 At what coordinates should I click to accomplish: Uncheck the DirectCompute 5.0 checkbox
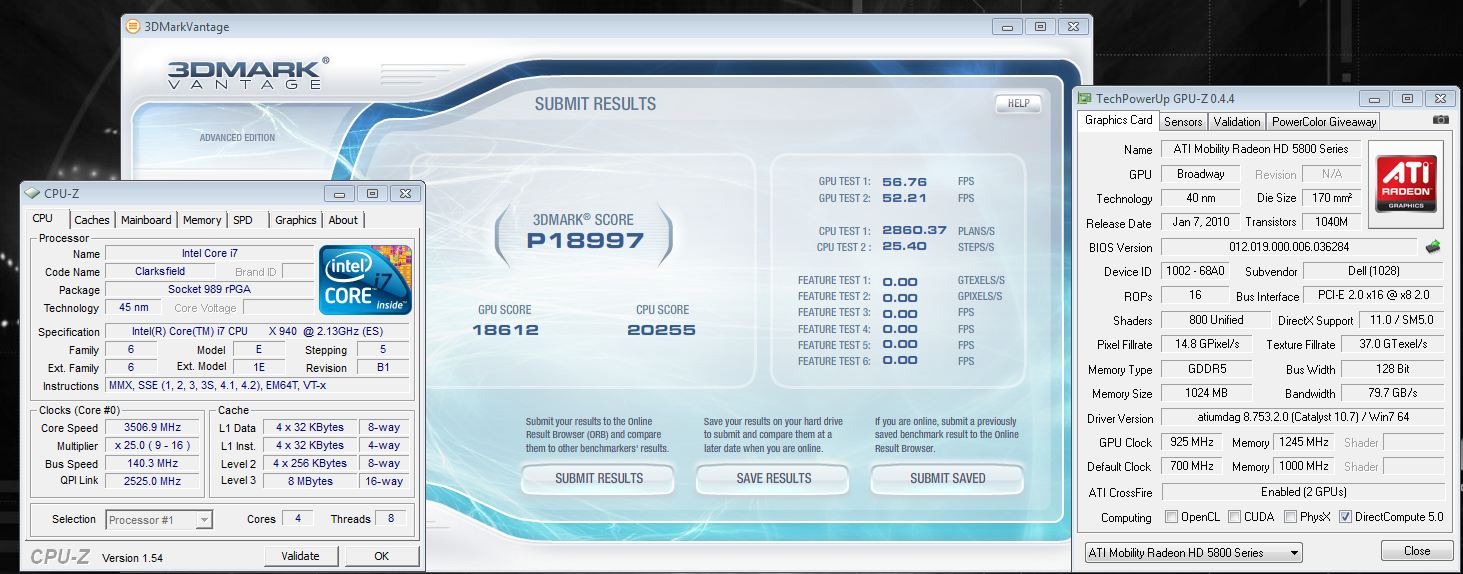click(1345, 517)
